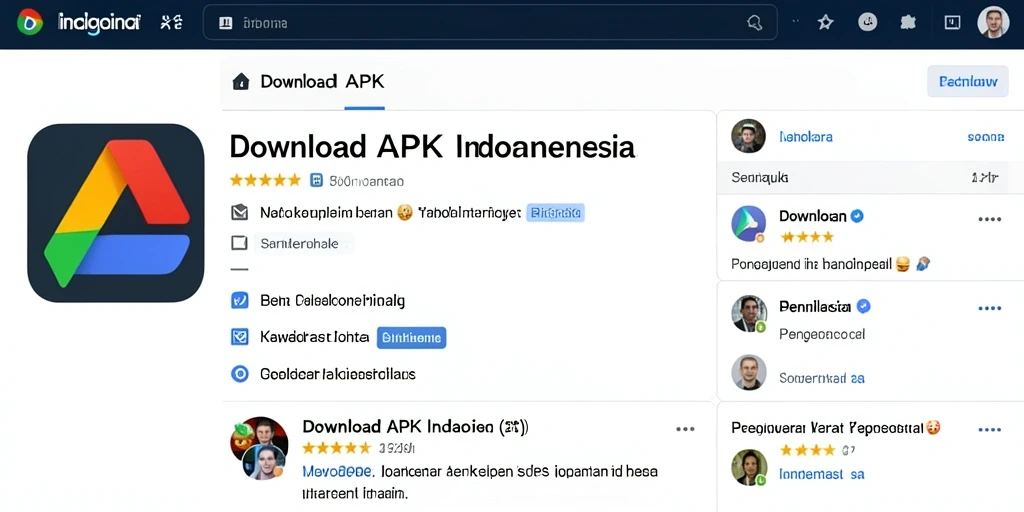This screenshot has height=512, width=1024.
Task: Click the Pennllasiat user avatar
Action: [x=748, y=313]
